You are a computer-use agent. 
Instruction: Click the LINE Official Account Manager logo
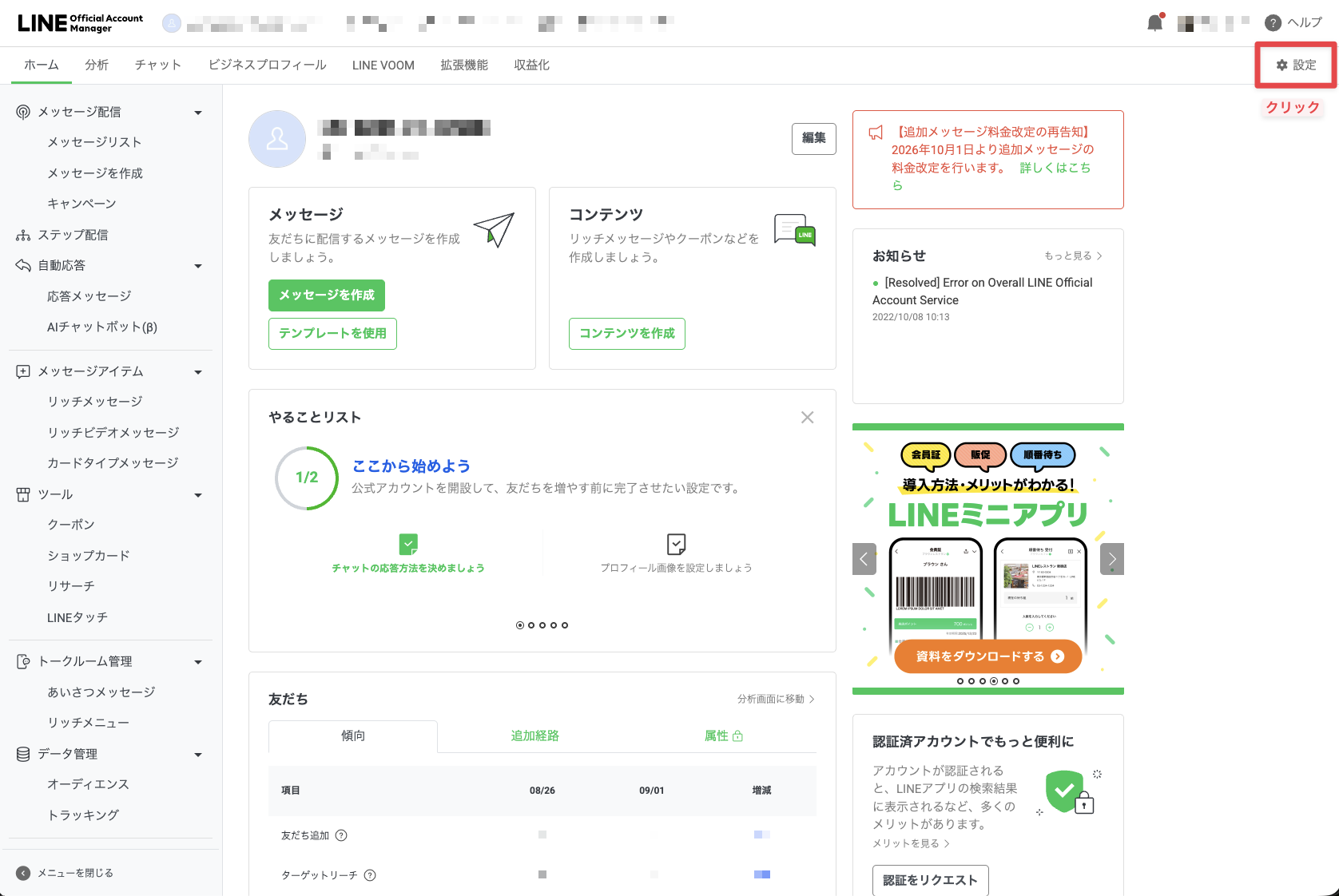point(80,23)
